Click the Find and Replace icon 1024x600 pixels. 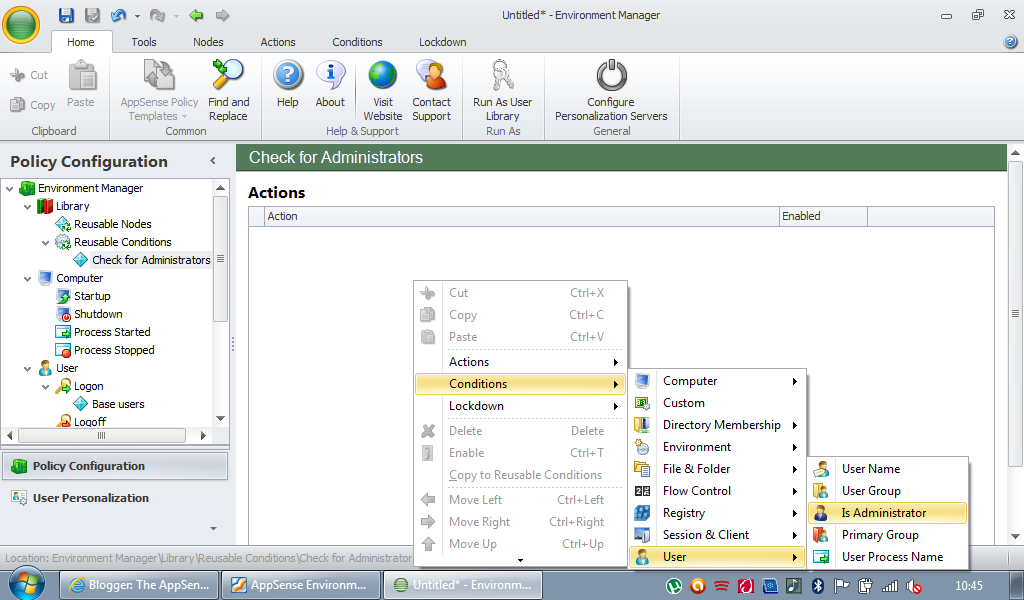[x=228, y=78]
